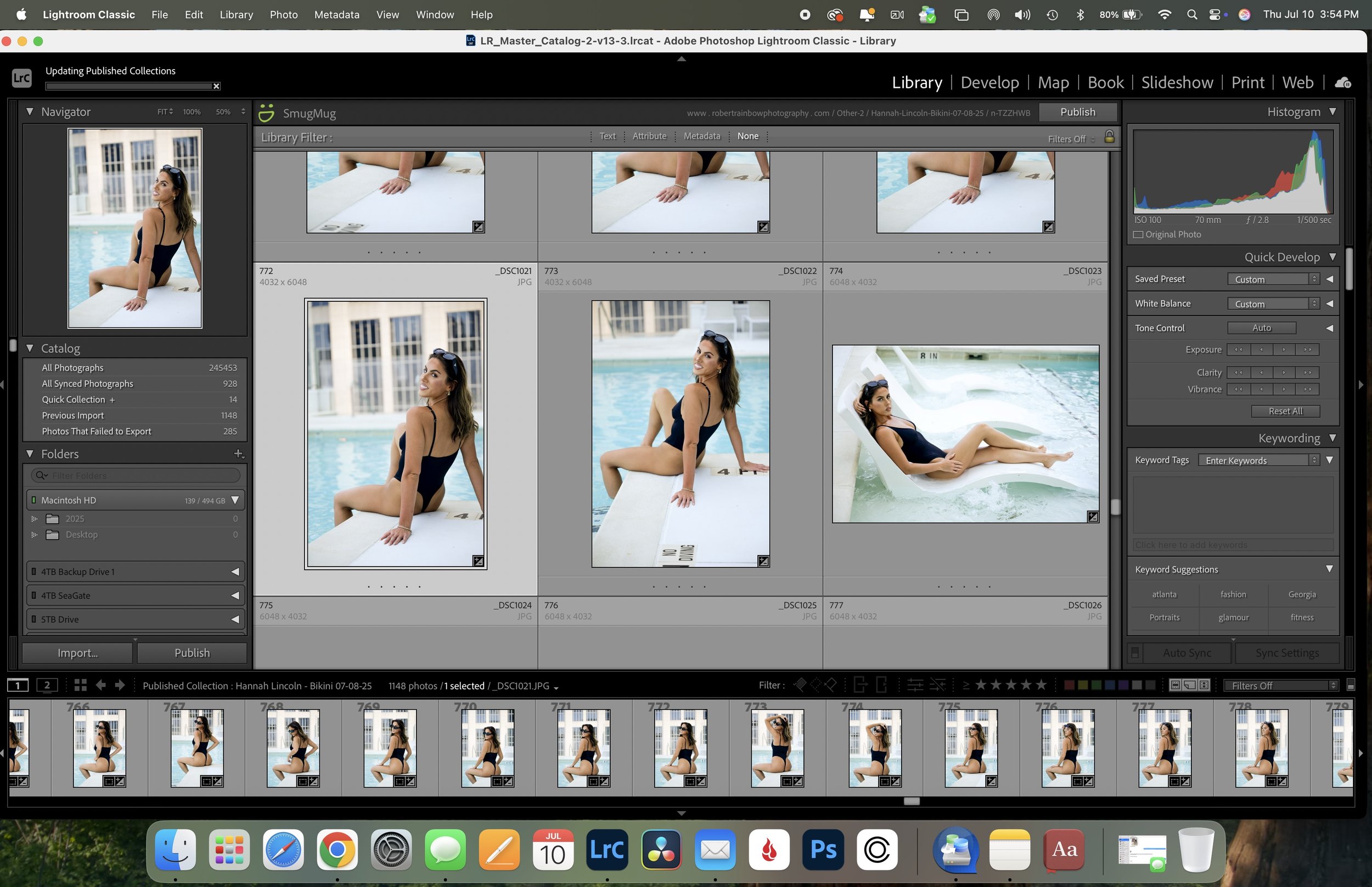
Task: Toggle the first star rating filter
Action: tap(981, 685)
